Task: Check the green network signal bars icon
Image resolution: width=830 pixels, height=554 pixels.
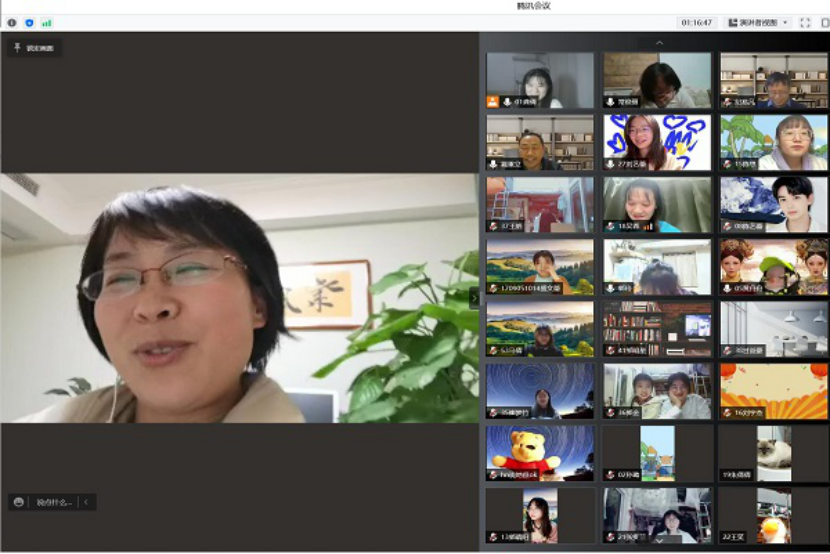Action: coord(46,22)
